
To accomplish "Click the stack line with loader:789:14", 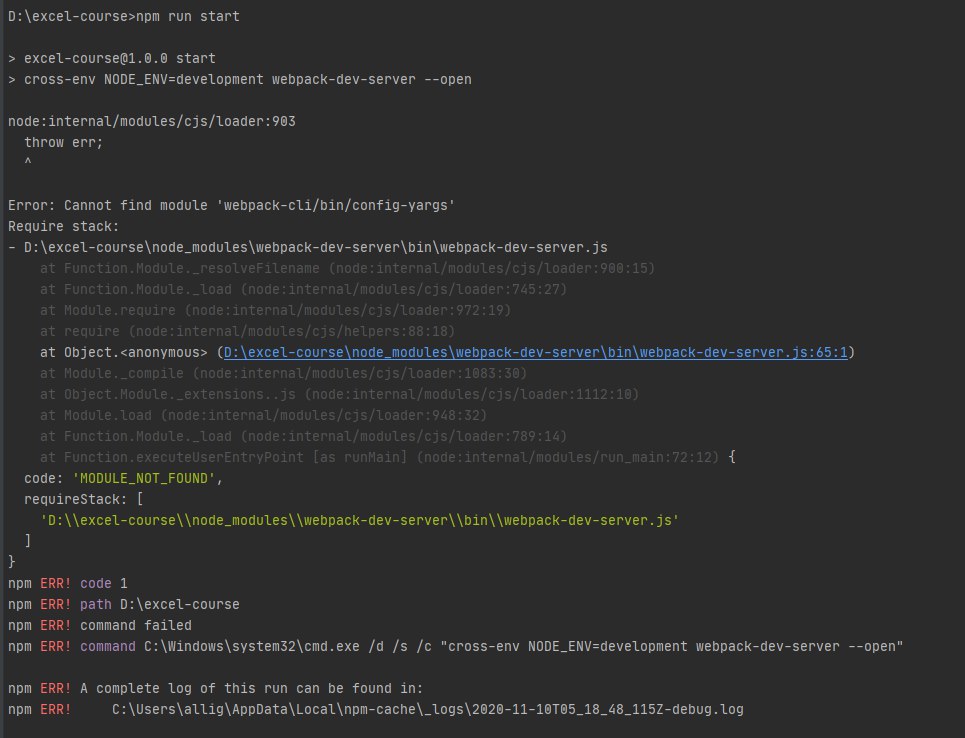I will click(303, 436).
